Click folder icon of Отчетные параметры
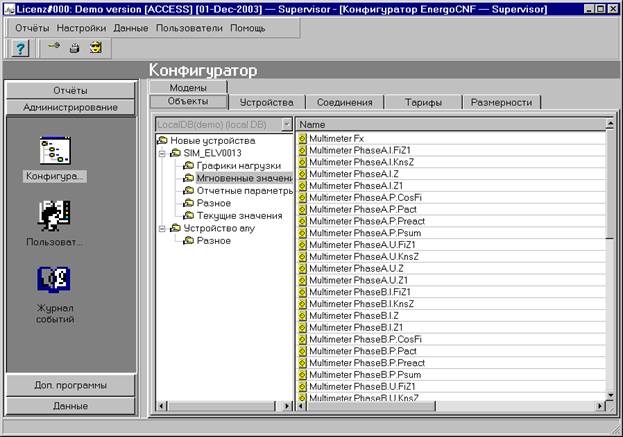 coord(188,191)
